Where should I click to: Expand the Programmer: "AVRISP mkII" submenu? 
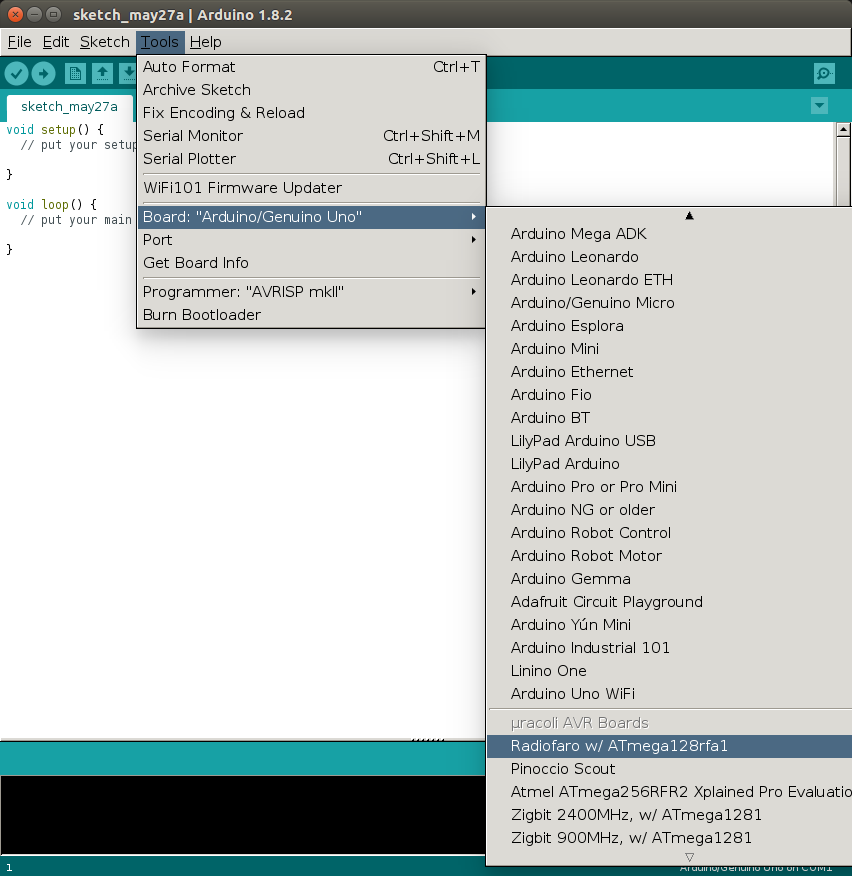pos(311,292)
